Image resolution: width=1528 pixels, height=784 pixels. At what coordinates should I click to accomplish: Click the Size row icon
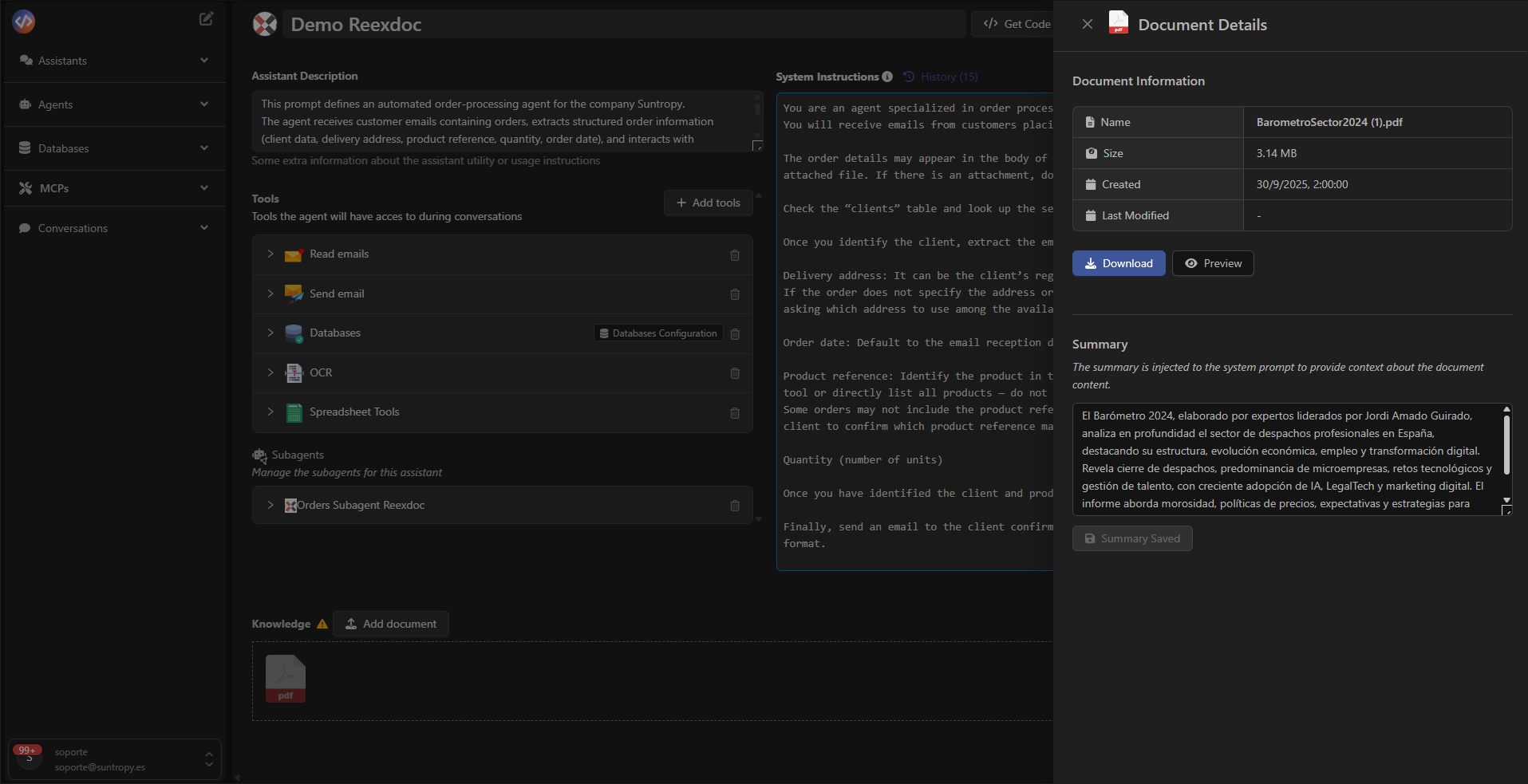tap(1091, 153)
